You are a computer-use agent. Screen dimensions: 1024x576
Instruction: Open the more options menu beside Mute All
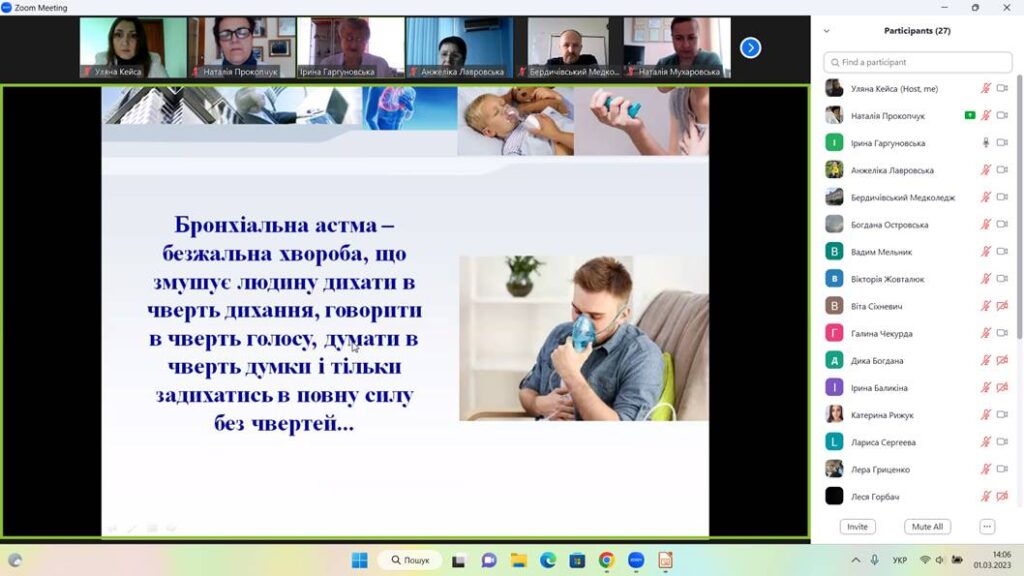987,527
